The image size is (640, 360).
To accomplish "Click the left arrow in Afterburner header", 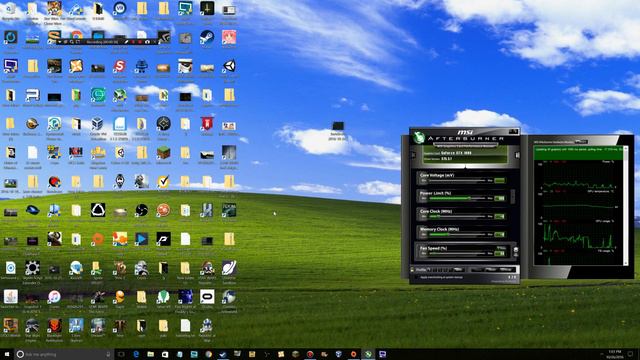I will click(x=413, y=155).
